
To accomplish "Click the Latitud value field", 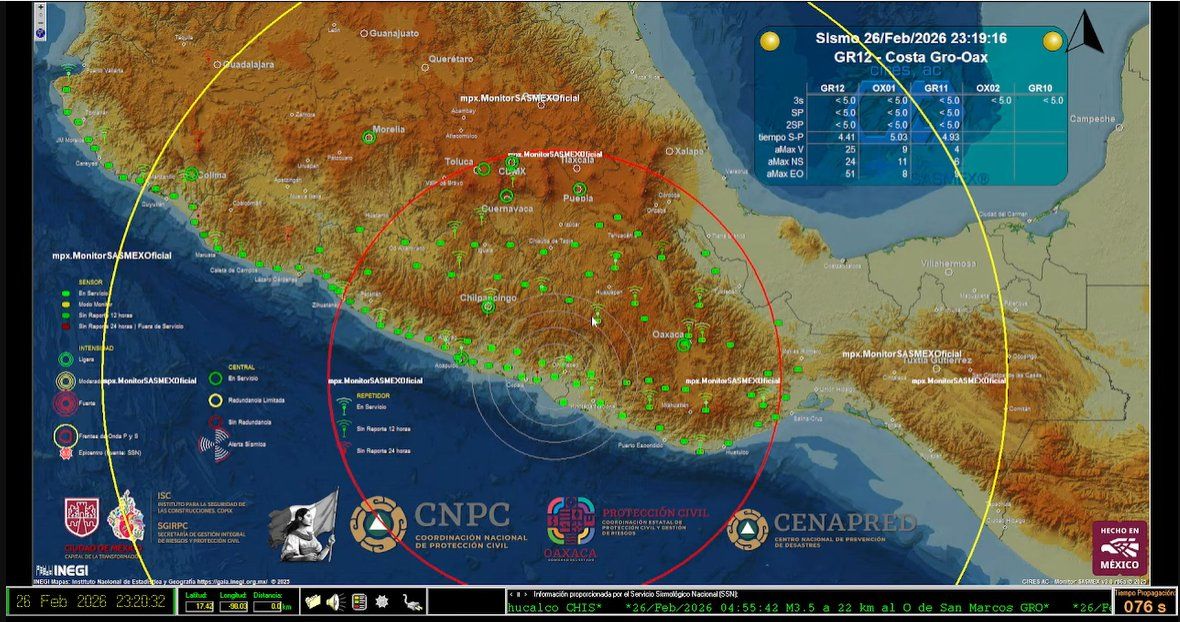I will click(x=199, y=606).
